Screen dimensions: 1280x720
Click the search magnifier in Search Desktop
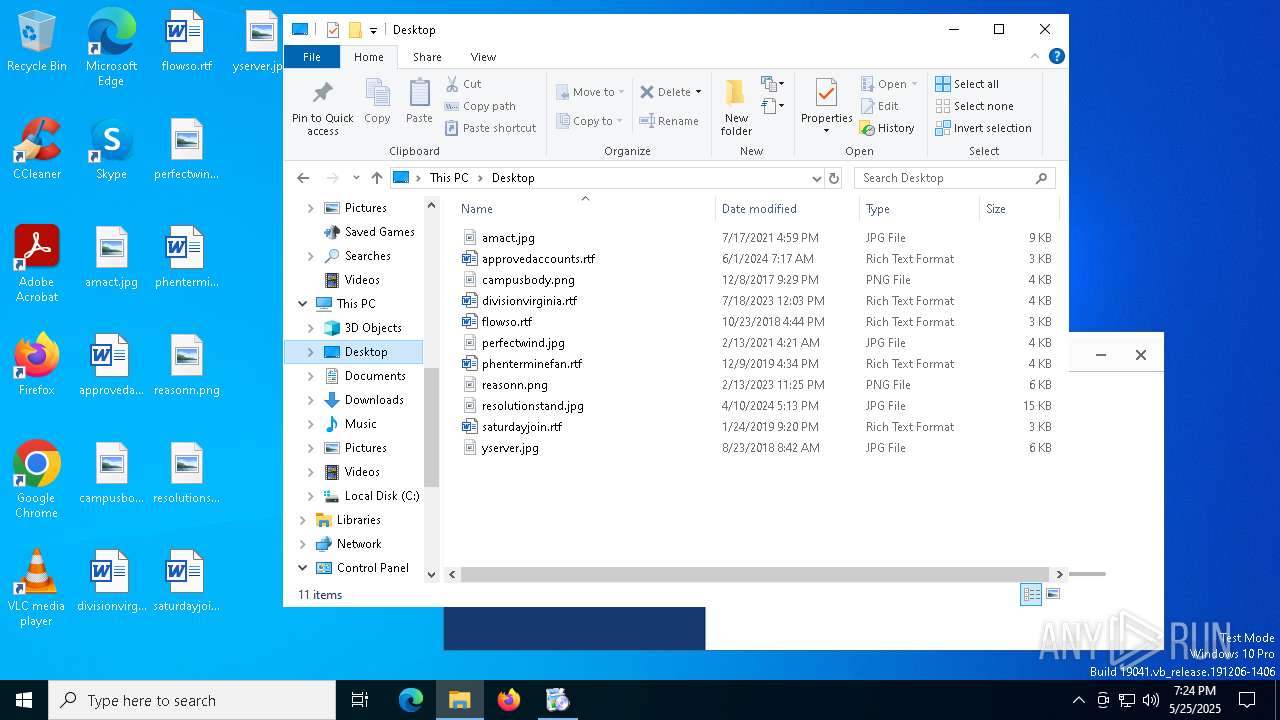point(1041,178)
